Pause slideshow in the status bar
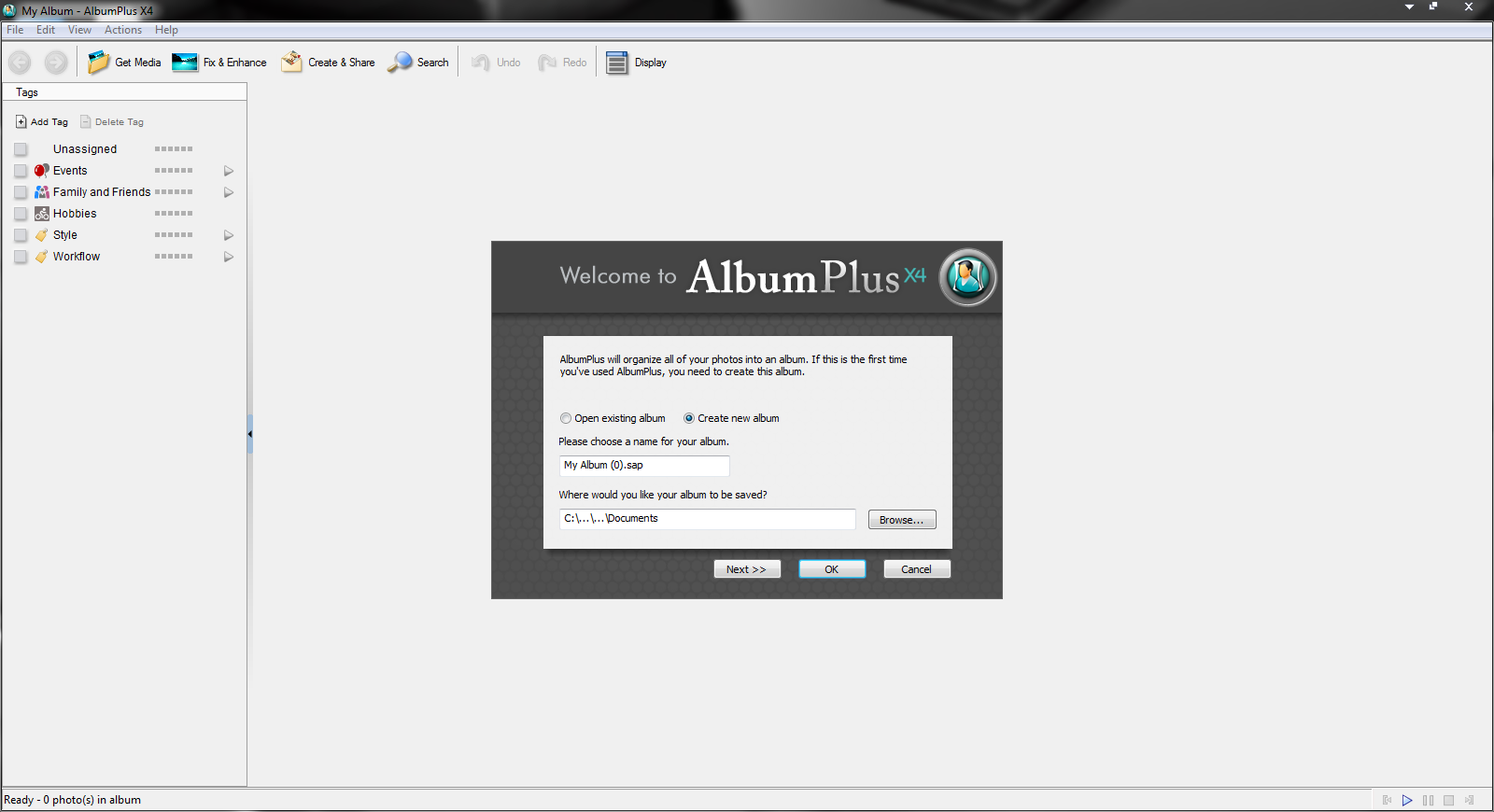The height and width of the screenshot is (812, 1494). (1428, 800)
